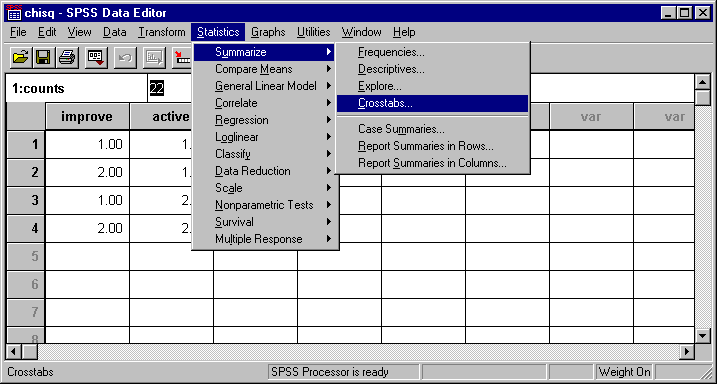Image resolution: width=717 pixels, height=384 pixels.
Task: Open the View menu
Action: tap(80, 32)
